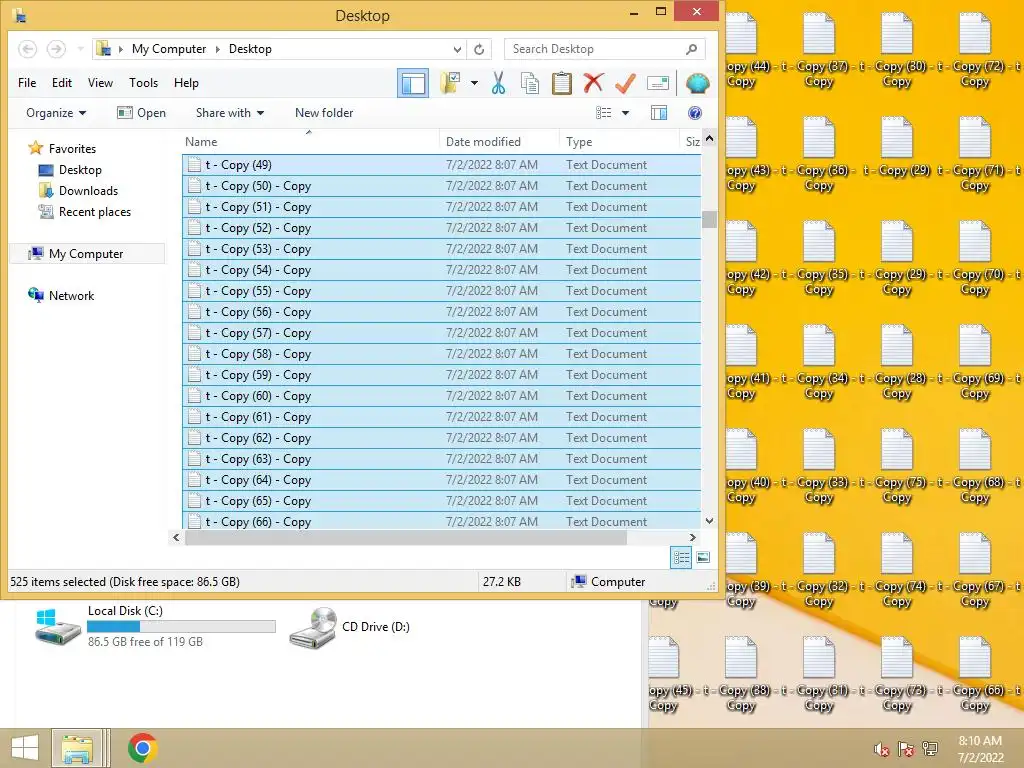The image size is (1024, 768).
Task: Refresh the Desktop folder location
Action: point(479,49)
